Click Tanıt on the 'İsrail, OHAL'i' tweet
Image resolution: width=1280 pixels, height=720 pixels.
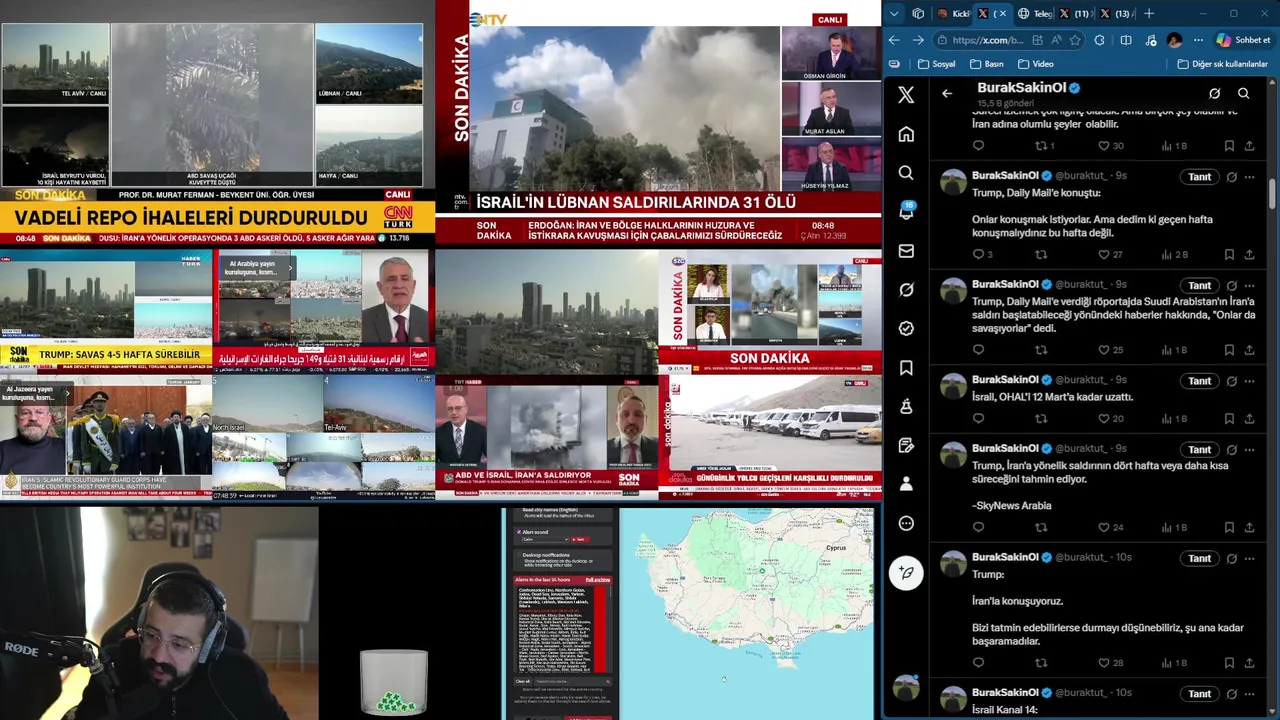(x=1199, y=381)
